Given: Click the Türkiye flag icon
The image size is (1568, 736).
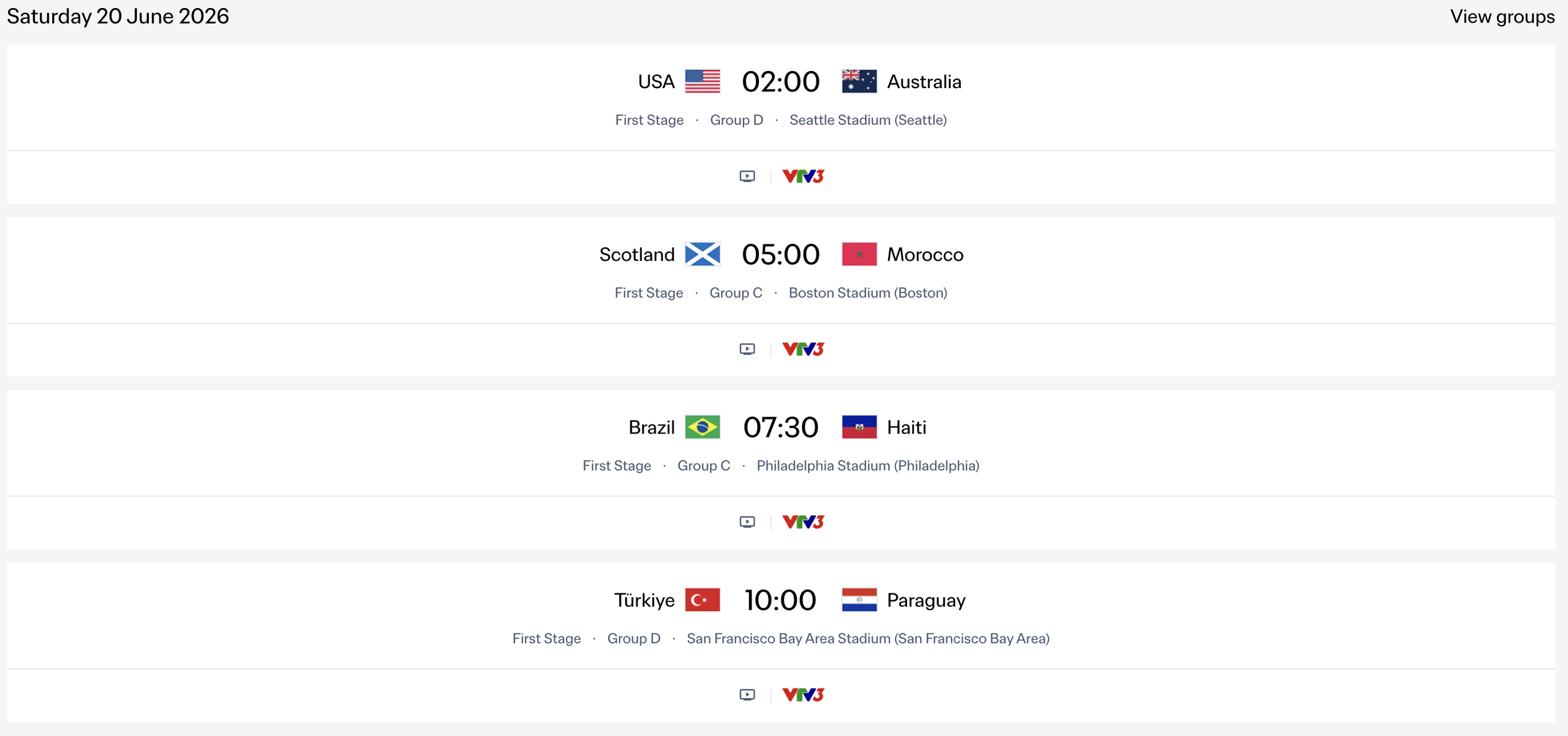Looking at the screenshot, I should [703, 600].
